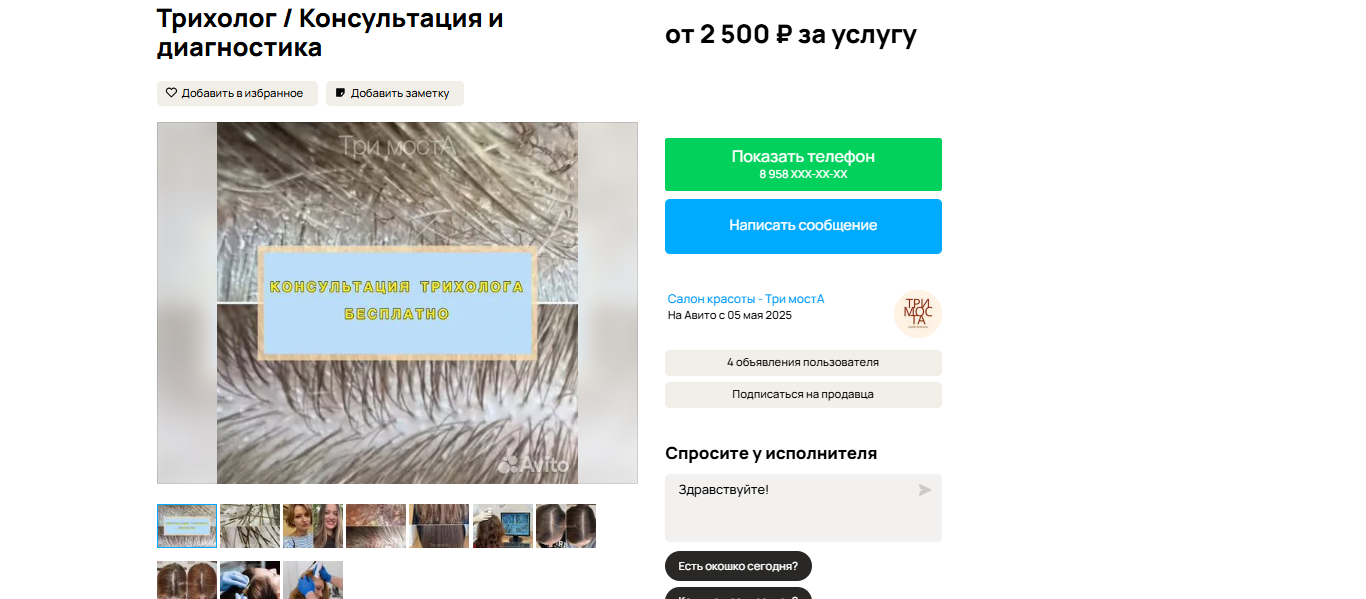This screenshot has width=1366, height=599.
Task: Select the quick reply Есть окошко сегодня?
Action: (738, 566)
